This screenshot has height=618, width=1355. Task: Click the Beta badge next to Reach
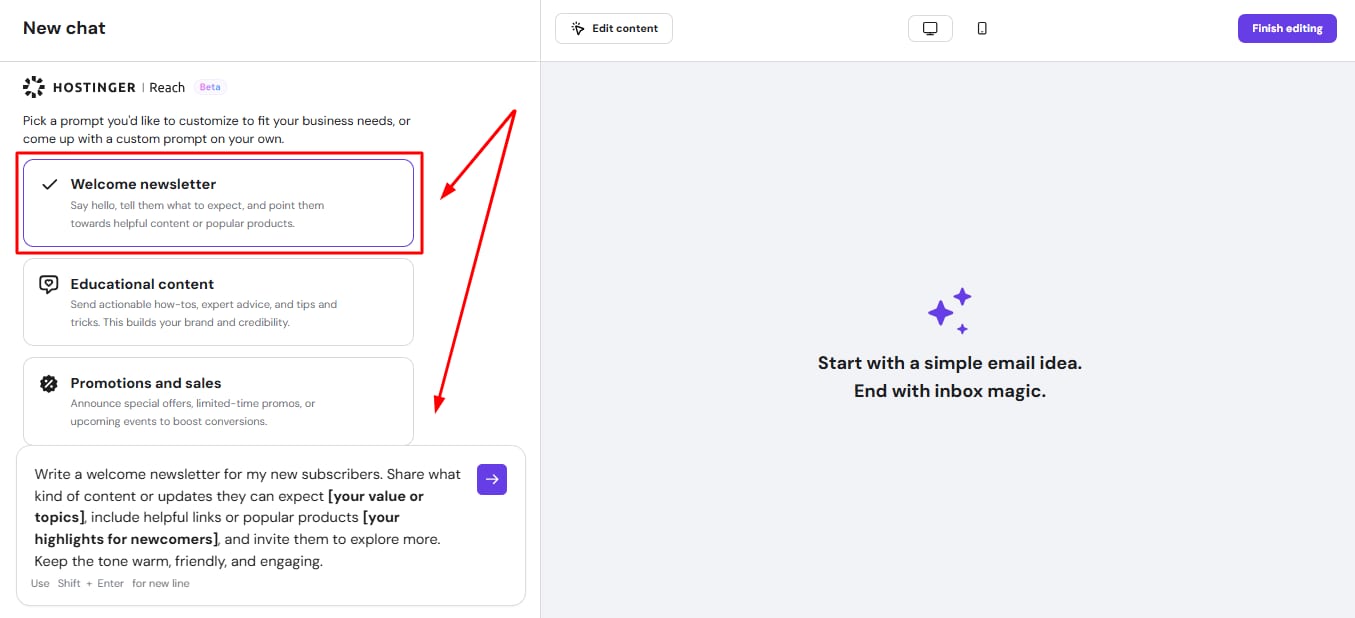tap(210, 87)
